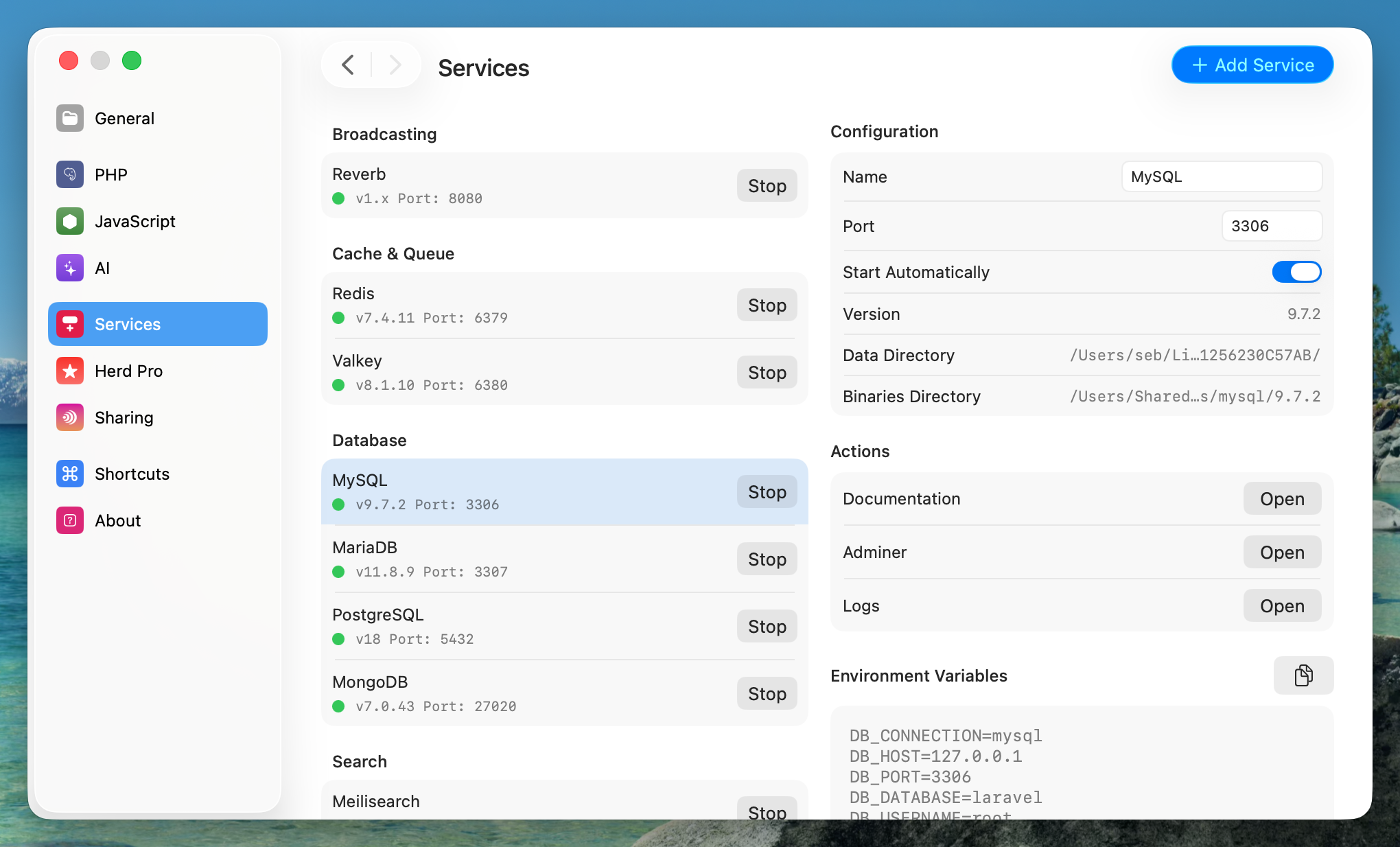Select the Reverb service row

(564, 186)
